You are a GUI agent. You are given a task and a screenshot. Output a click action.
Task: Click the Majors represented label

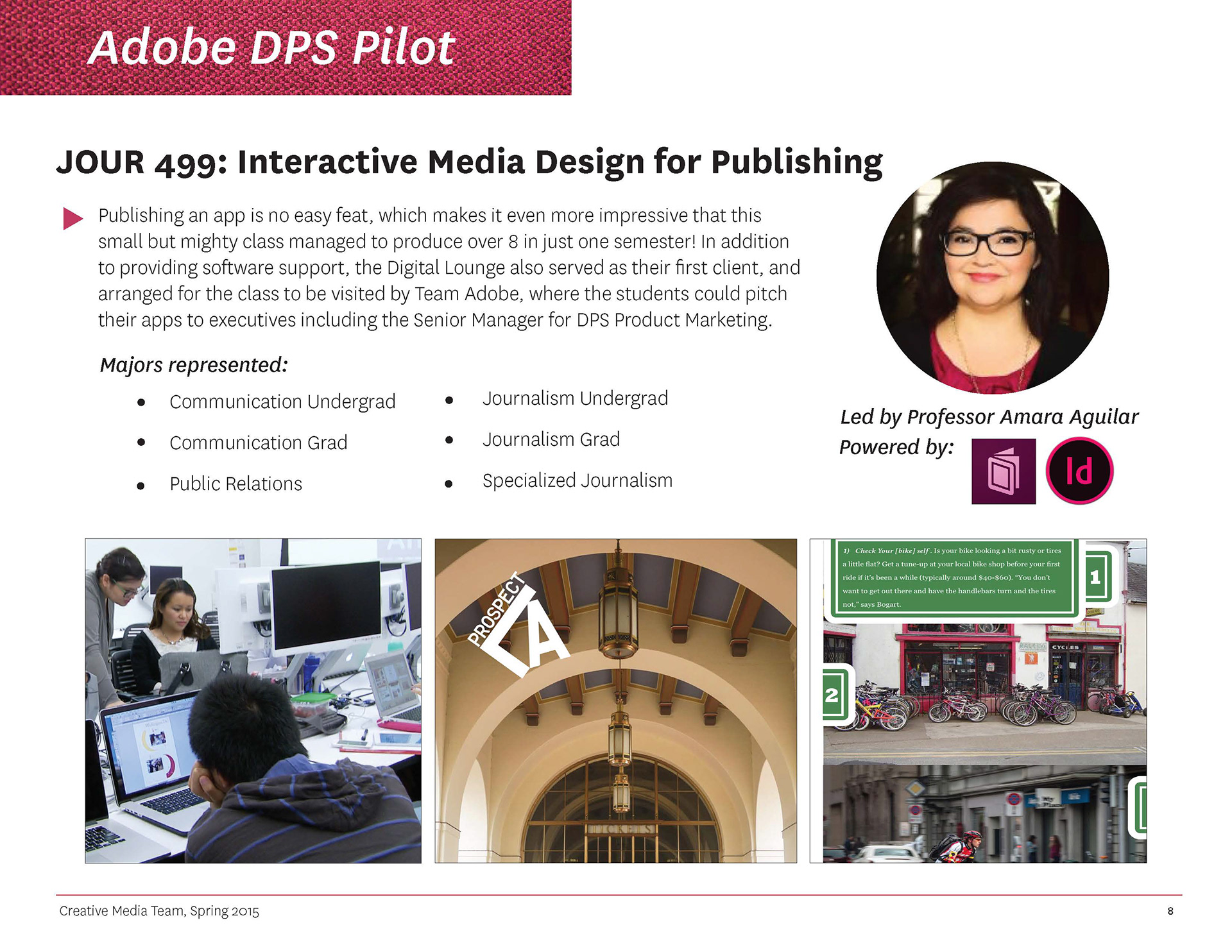pos(194,365)
